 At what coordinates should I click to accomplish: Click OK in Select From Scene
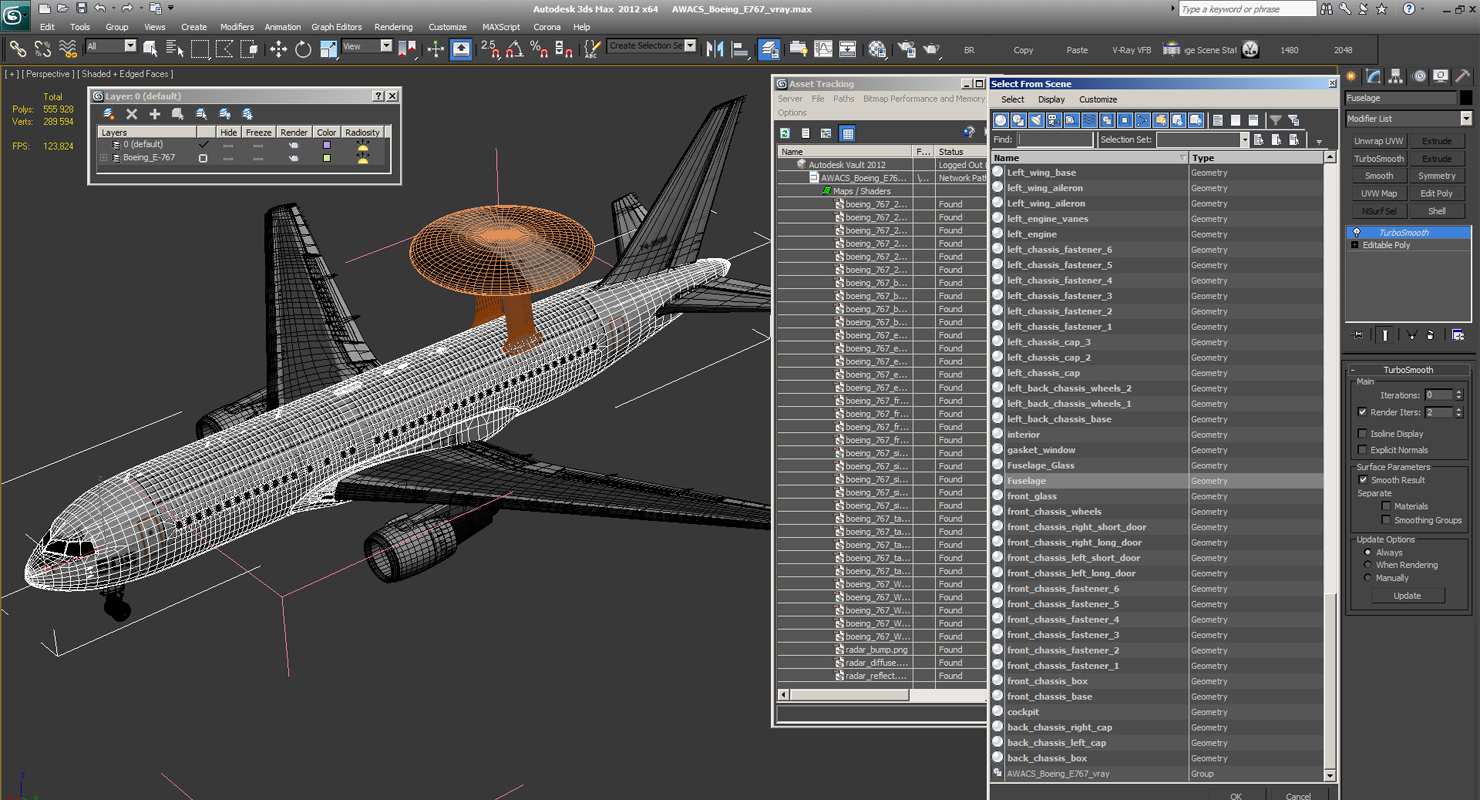click(1236, 796)
